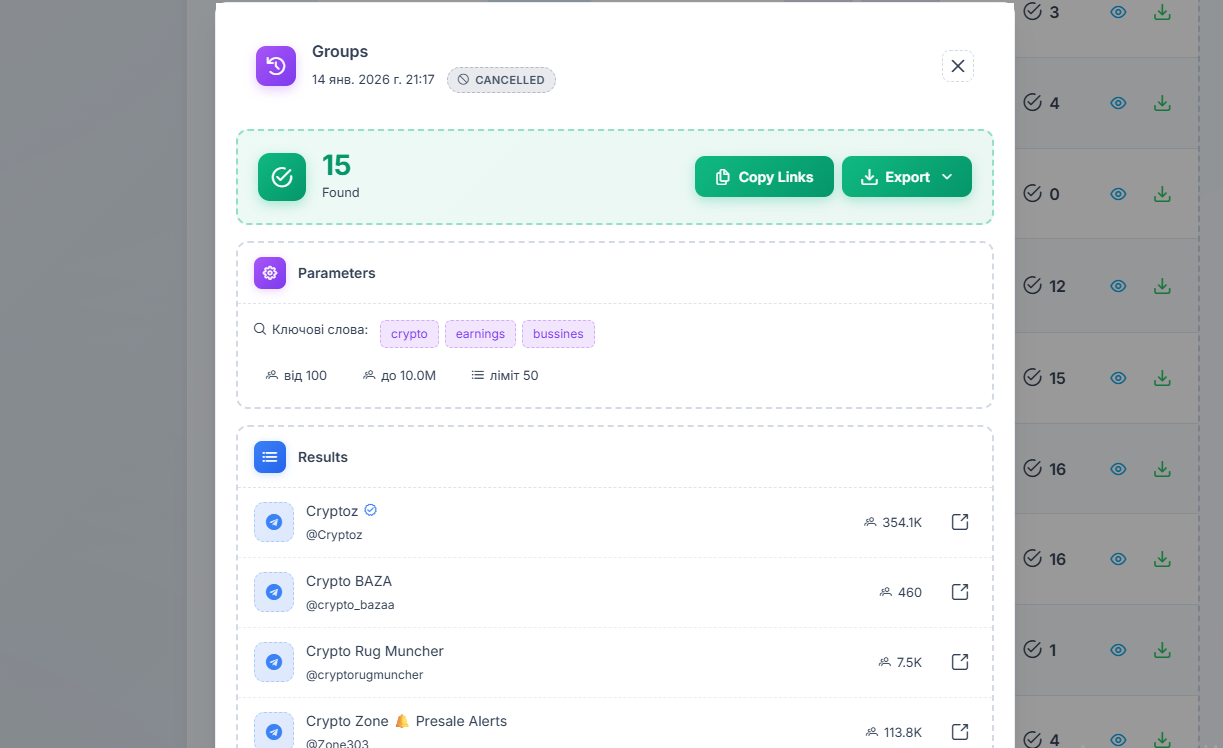
Task: Click the CANCELLED status badge
Action: pos(501,79)
